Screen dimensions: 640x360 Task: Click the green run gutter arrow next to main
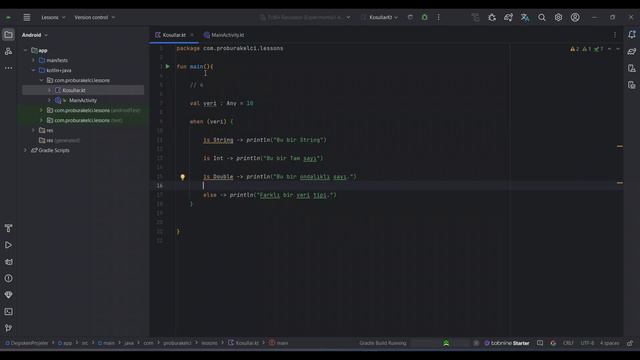[167, 66]
